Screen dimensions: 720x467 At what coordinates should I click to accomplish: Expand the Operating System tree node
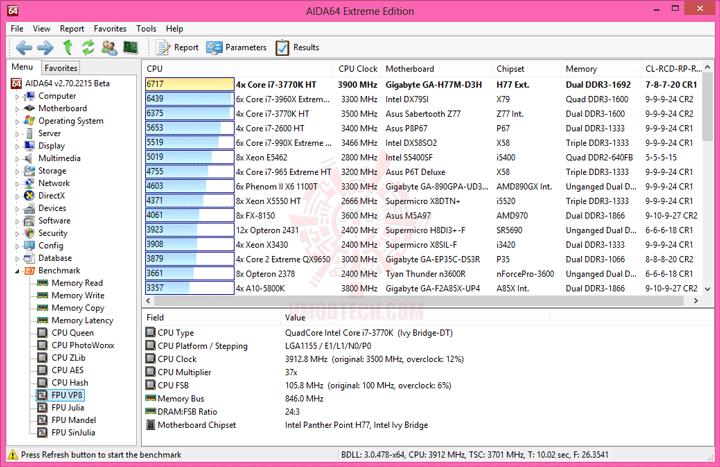(x=17, y=121)
